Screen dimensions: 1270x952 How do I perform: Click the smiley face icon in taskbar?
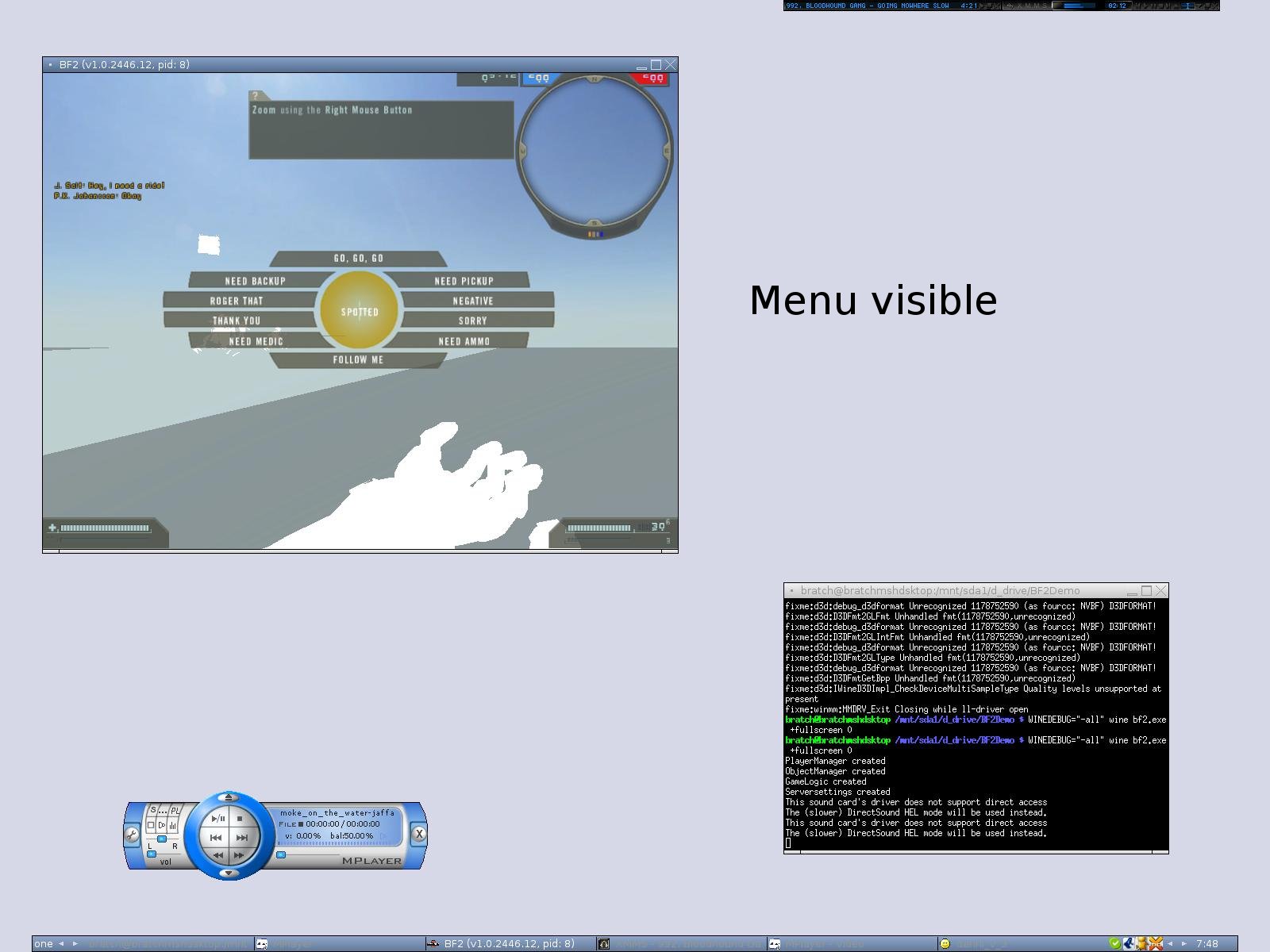tap(945, 943)
